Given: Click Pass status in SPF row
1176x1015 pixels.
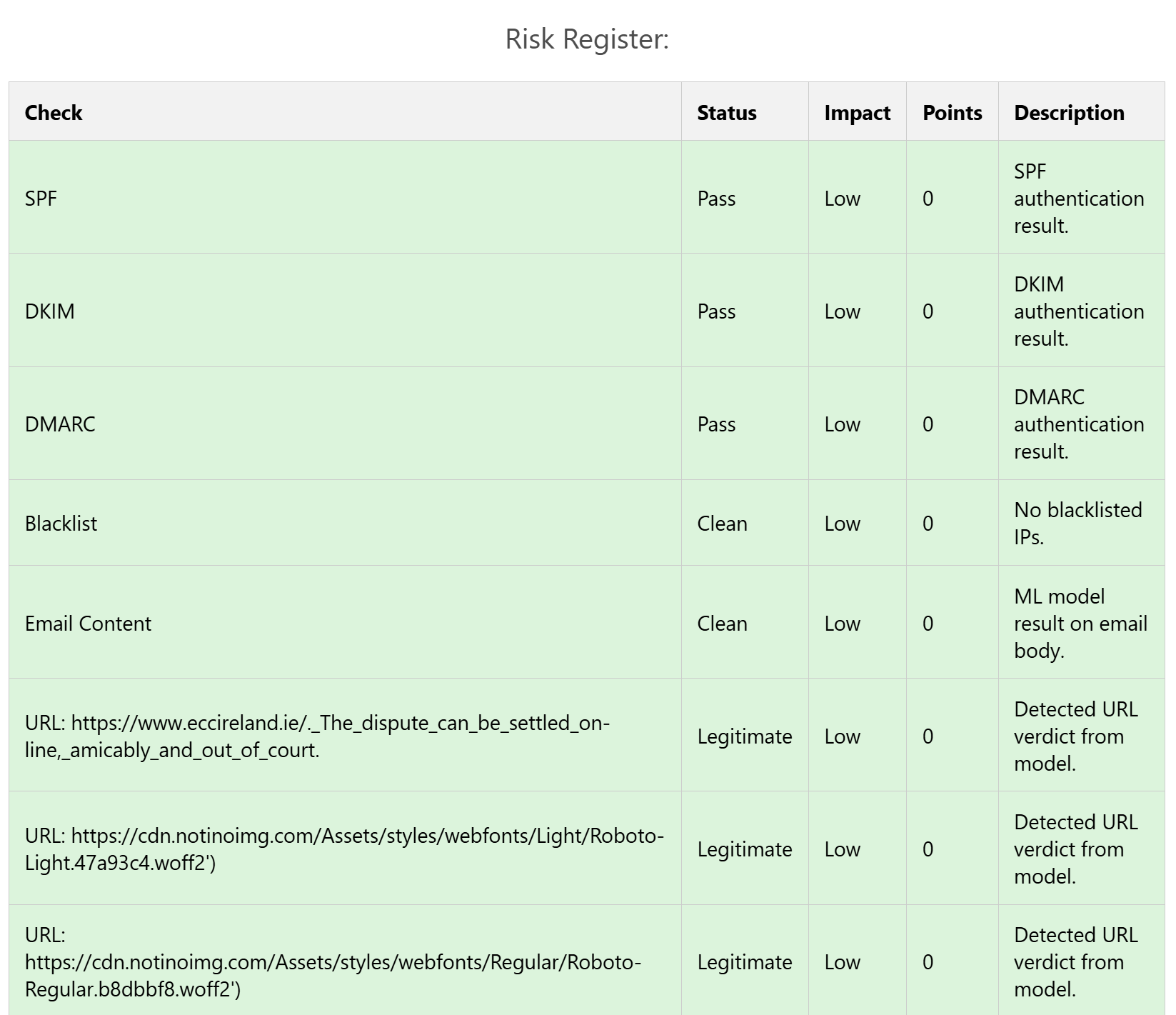Looking at the screenshot, I should 716,199.
